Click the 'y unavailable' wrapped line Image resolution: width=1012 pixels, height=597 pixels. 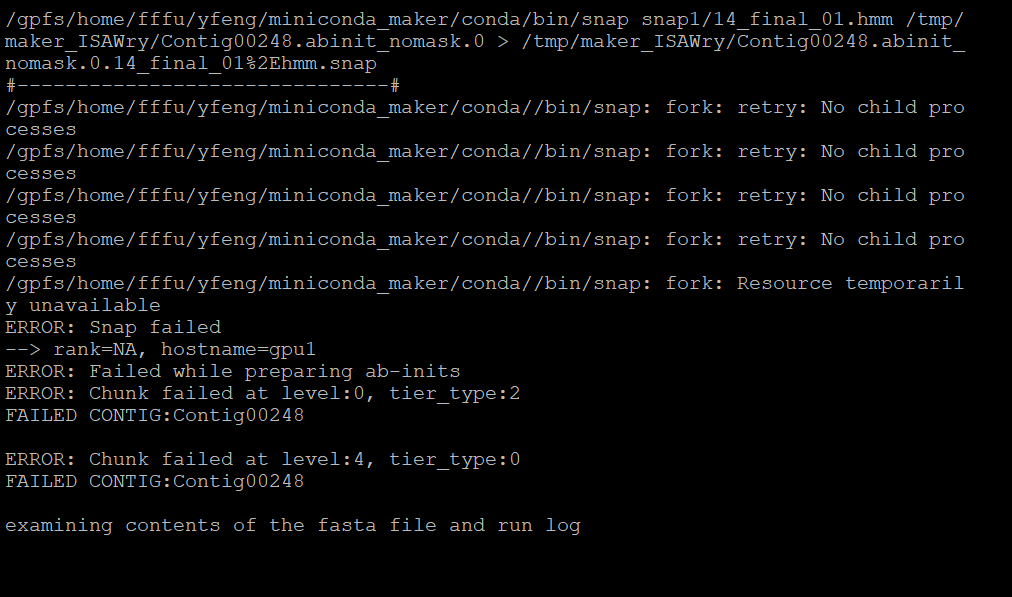[x=83, y=305]
